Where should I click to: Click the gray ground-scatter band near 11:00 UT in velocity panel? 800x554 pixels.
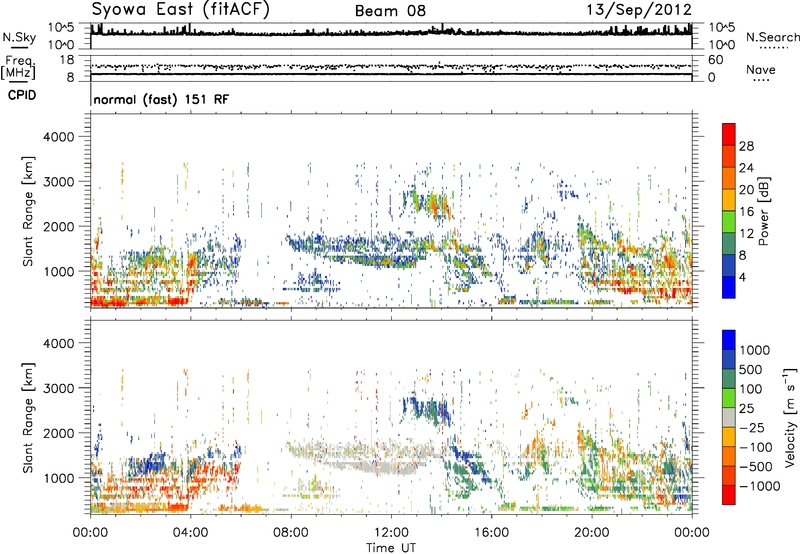pos(363,458)
